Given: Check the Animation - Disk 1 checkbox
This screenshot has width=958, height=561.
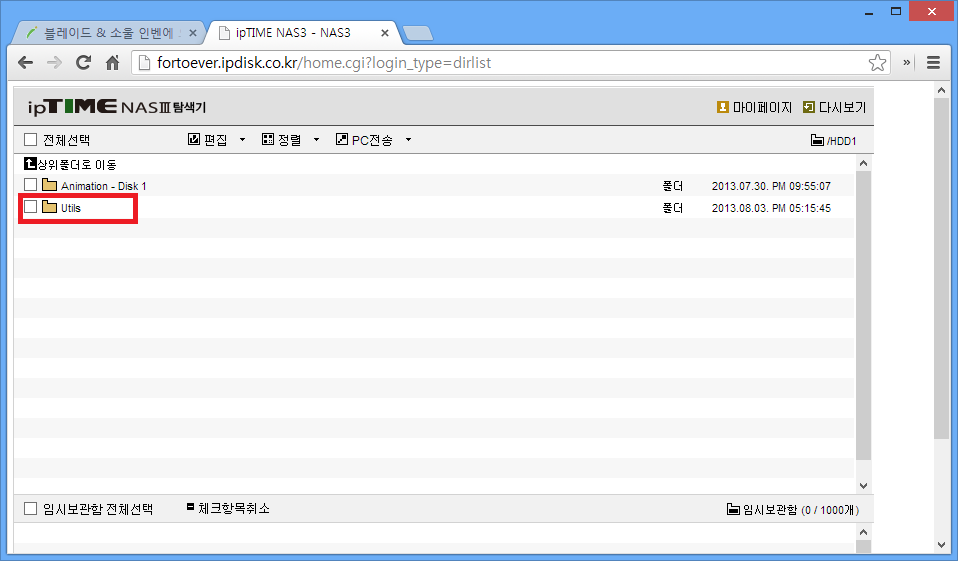Looking at the screenshot, I should 30,186.
